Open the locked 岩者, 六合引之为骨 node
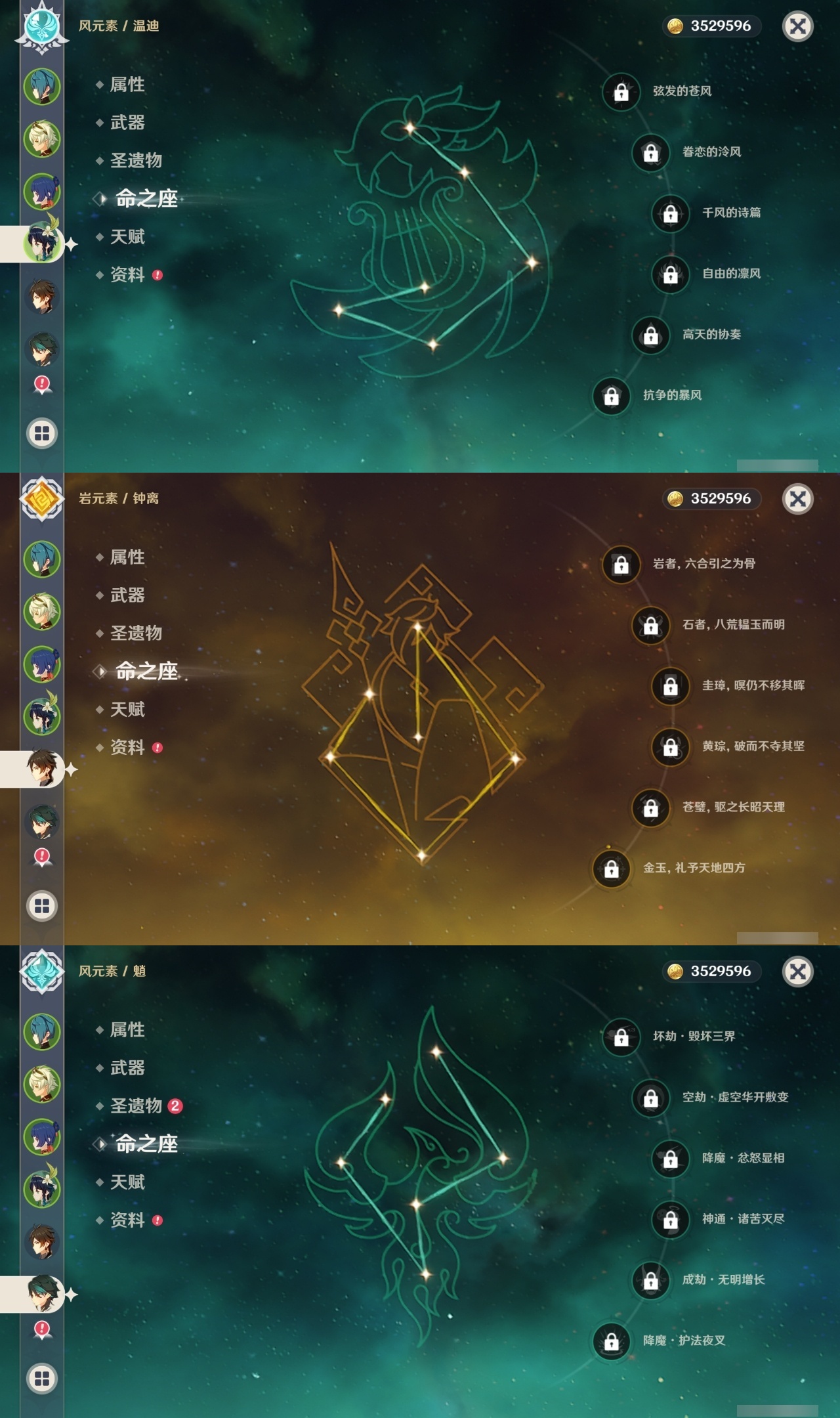 [x=621, y=565]
